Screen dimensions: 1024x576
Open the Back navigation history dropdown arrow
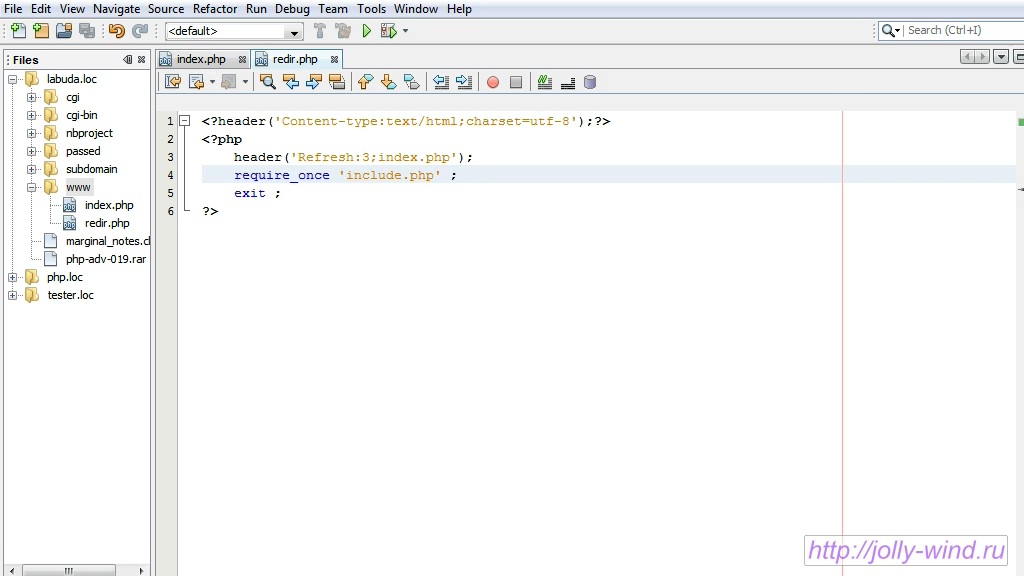(212, 82)
